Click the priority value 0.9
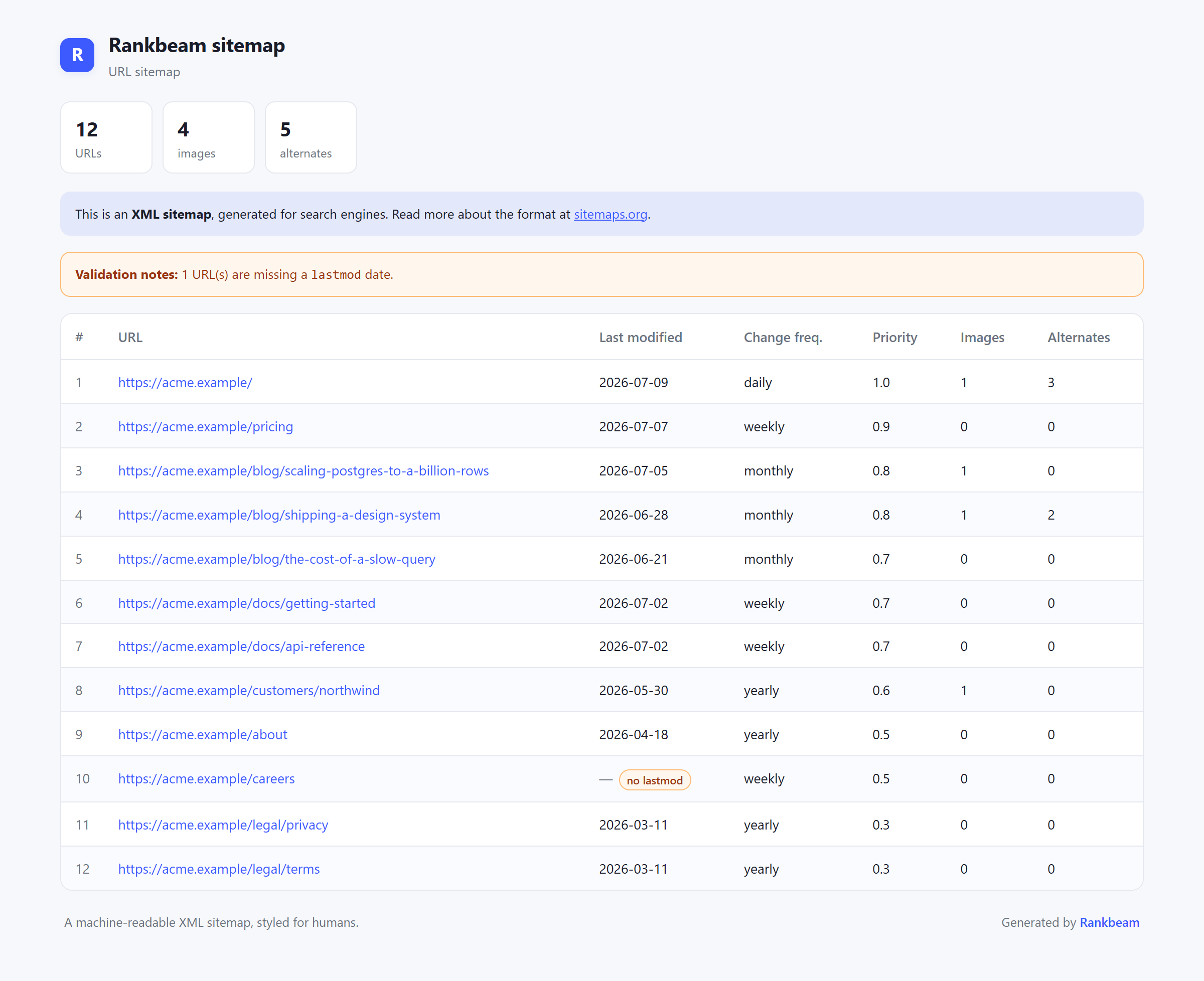The width and height of the screenshot is (1204, 981). pos(880,427)
